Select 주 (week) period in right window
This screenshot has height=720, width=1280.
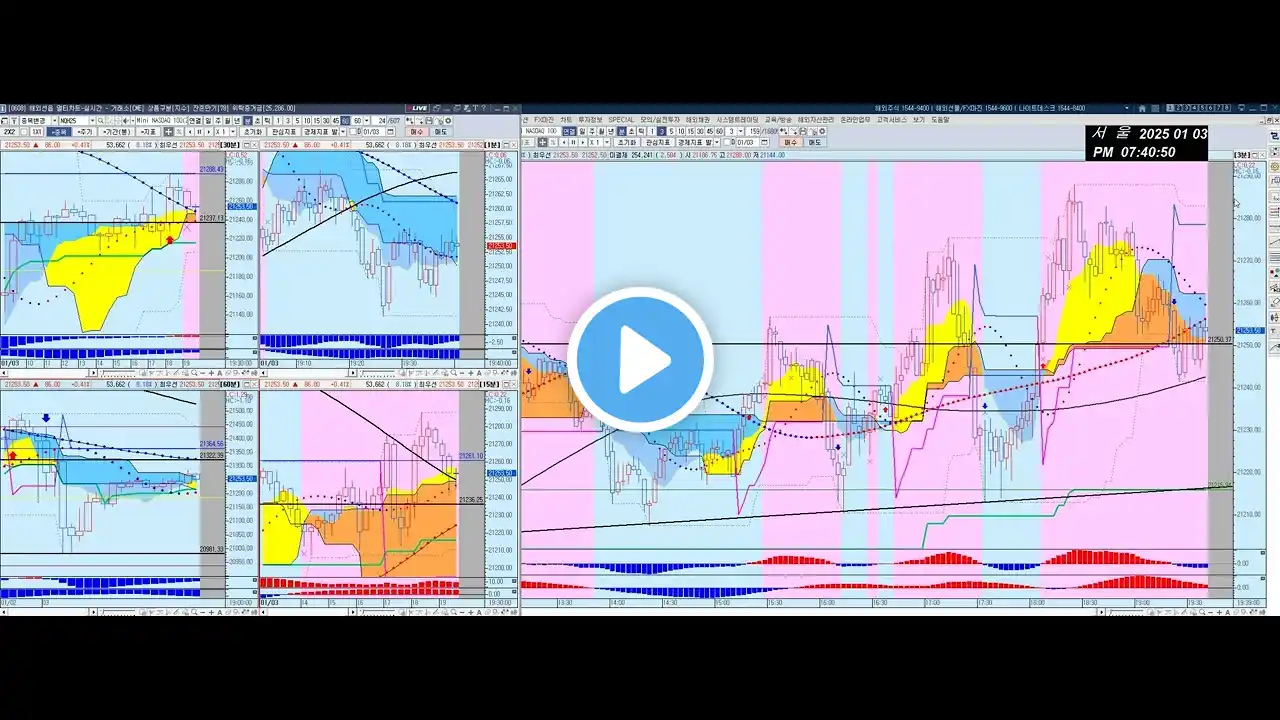coord(592,131)
